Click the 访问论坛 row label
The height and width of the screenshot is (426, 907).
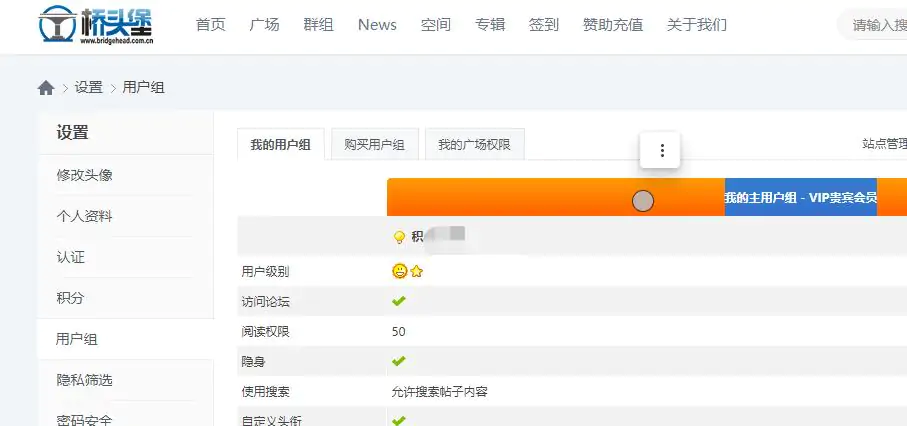(x=266, y=302)
